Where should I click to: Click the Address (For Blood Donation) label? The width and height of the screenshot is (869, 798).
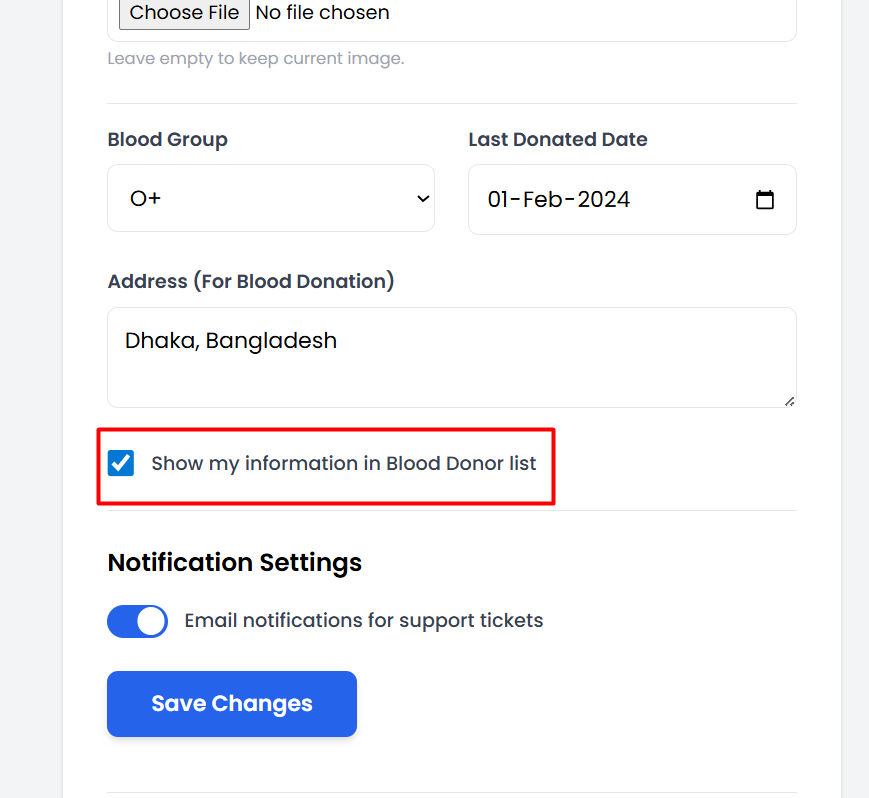coord(250,282)
